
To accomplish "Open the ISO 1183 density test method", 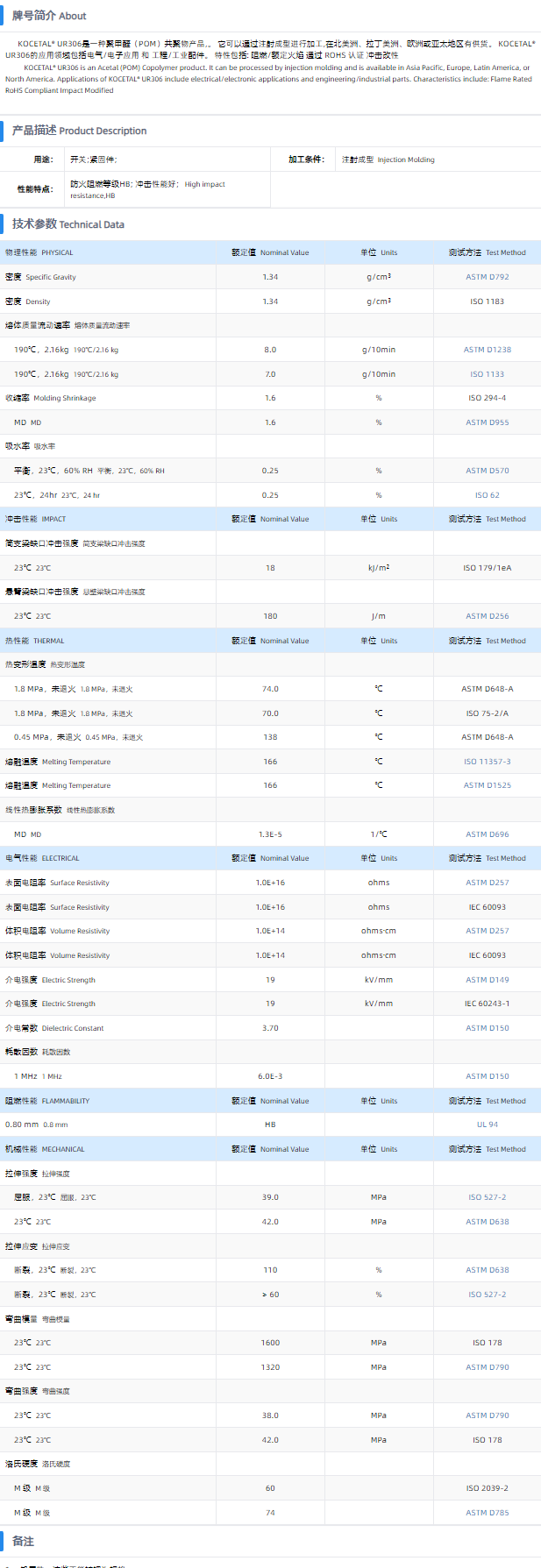I will (x=487, y=302).
